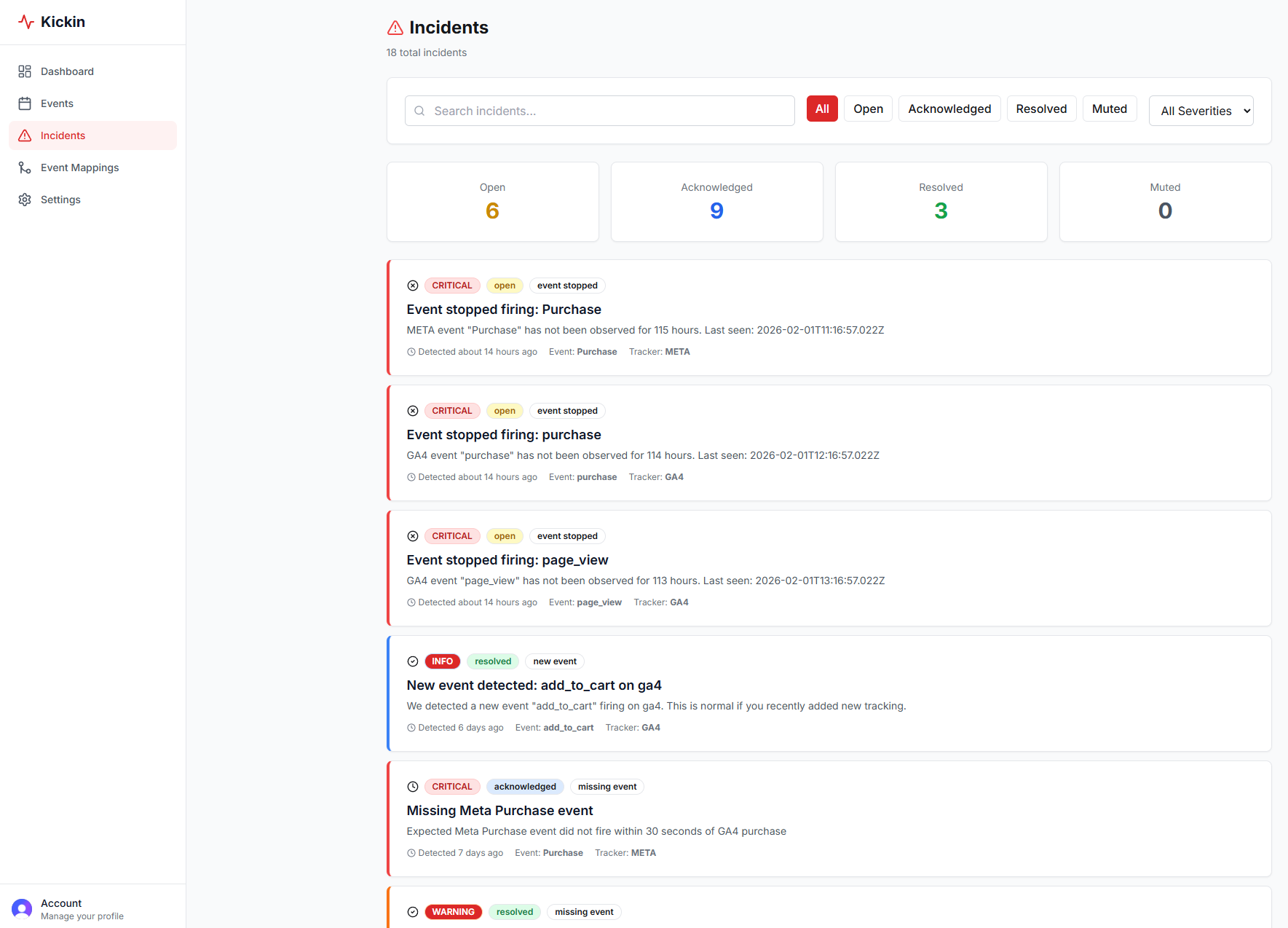
Task: Click the Kickin heartbeat logo icon
Action: (26, 21)
